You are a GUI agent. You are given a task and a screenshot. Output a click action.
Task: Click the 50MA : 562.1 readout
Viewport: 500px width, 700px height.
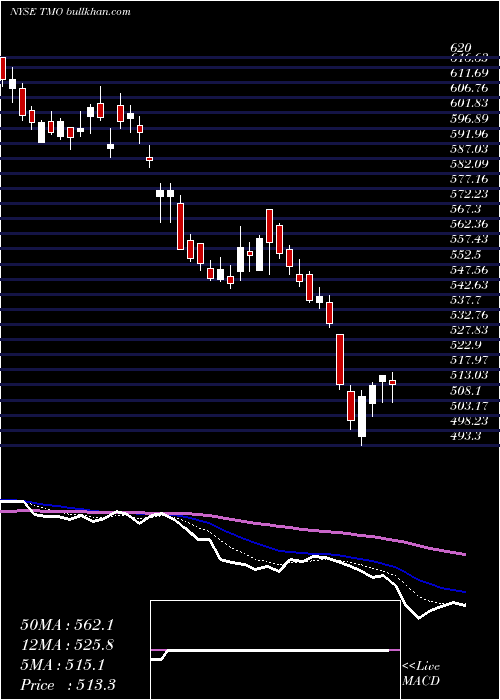pos(67,625)
